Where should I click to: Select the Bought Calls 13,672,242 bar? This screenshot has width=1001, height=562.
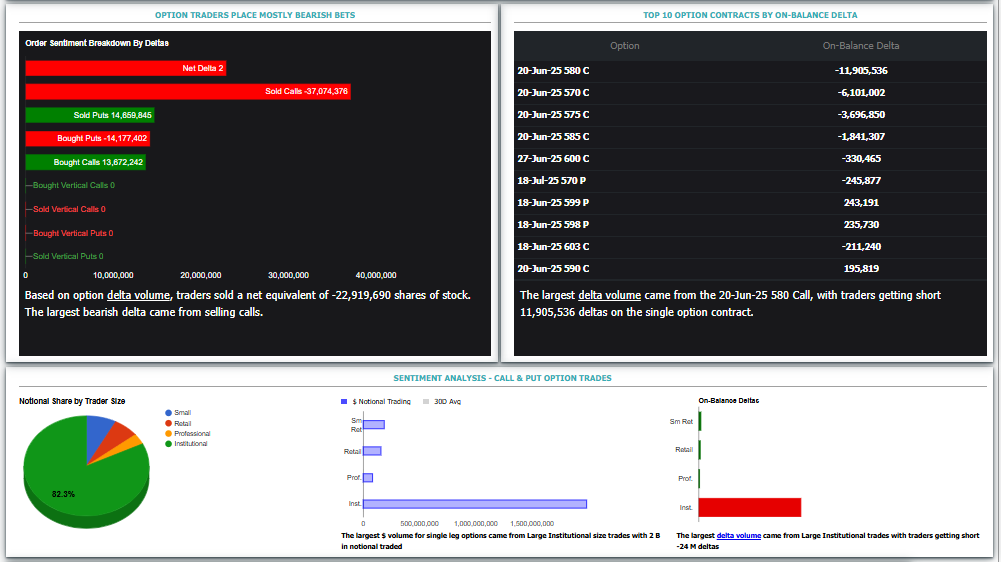(86, 162)
